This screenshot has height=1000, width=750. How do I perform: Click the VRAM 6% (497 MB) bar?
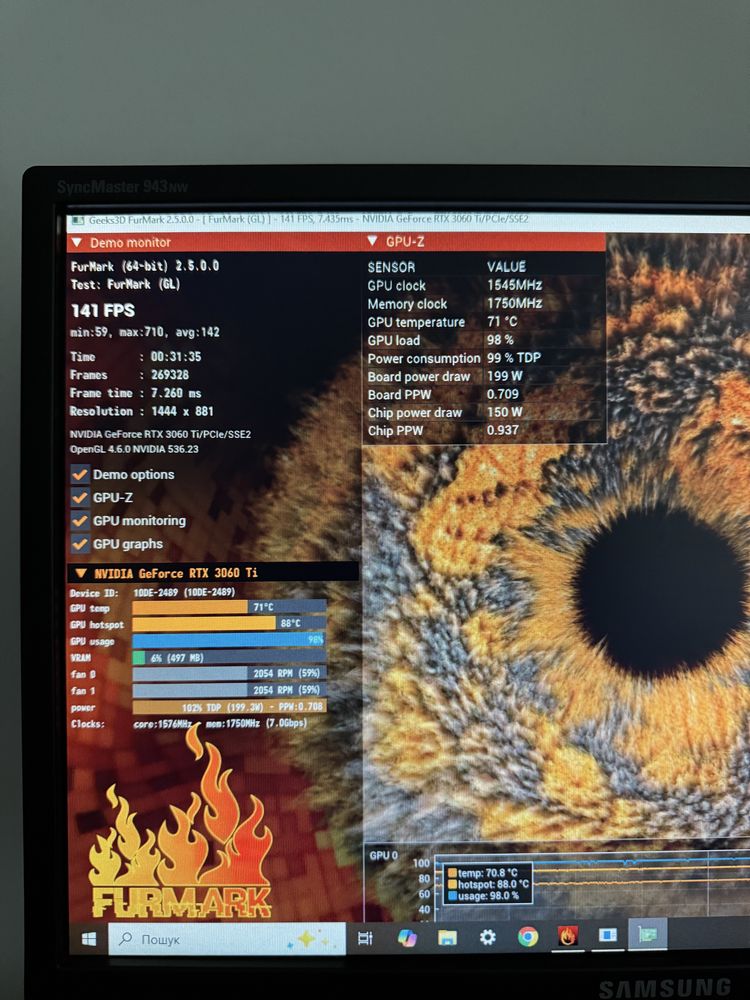[x=230, y=657]
